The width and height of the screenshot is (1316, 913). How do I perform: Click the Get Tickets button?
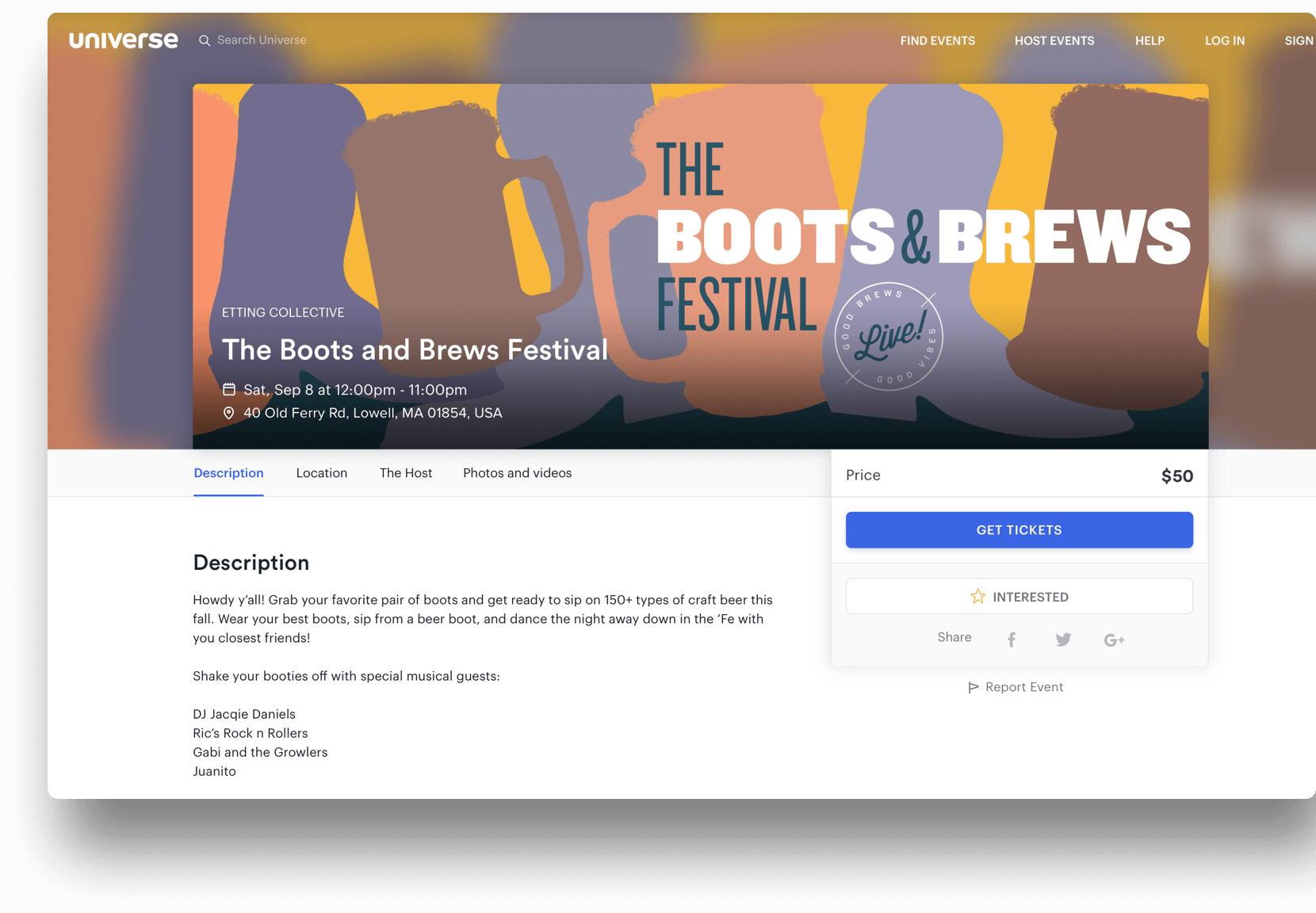click(x=1019, y=530)
